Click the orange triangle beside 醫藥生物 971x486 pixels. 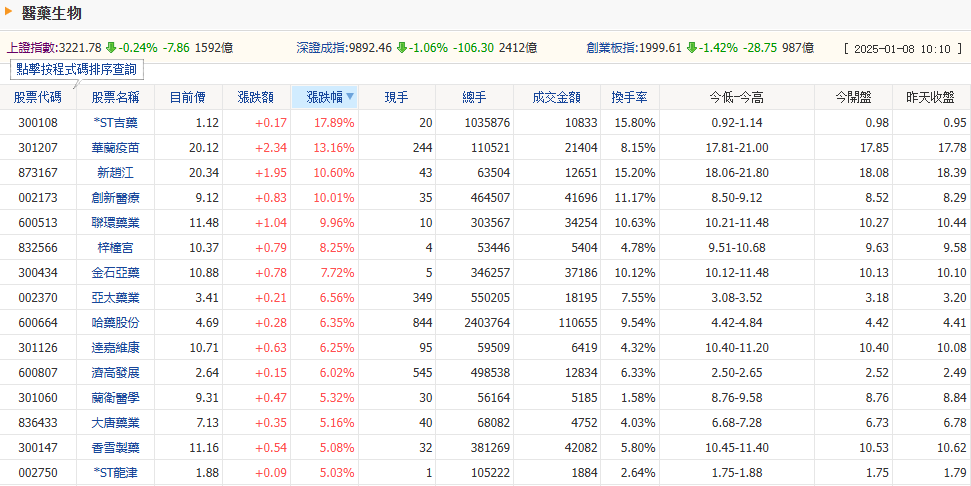pos(9,12)
